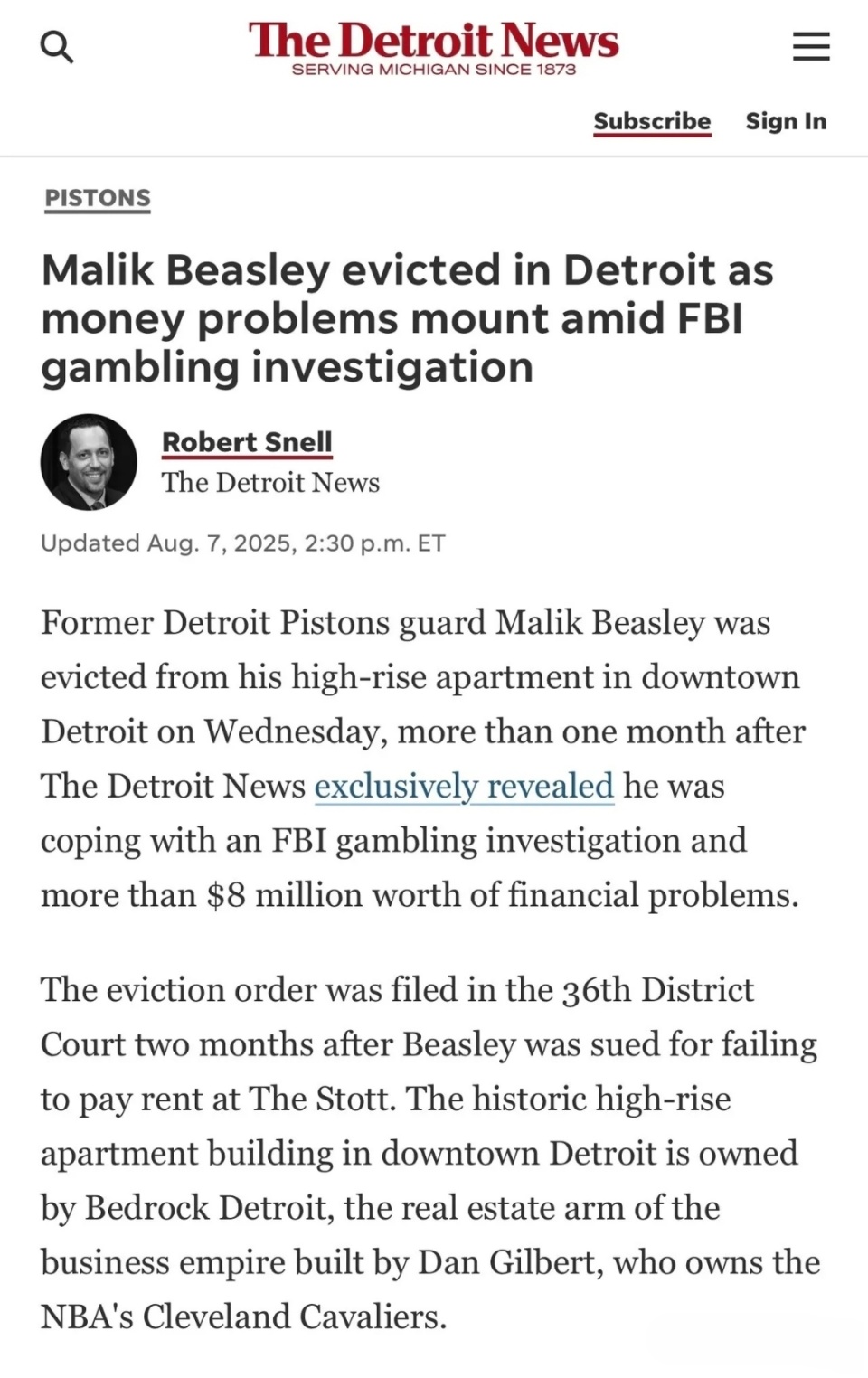868x1378 pixels.
Task: Click the Malik Beasley evicted headline
Action: [x=407, y=318]
